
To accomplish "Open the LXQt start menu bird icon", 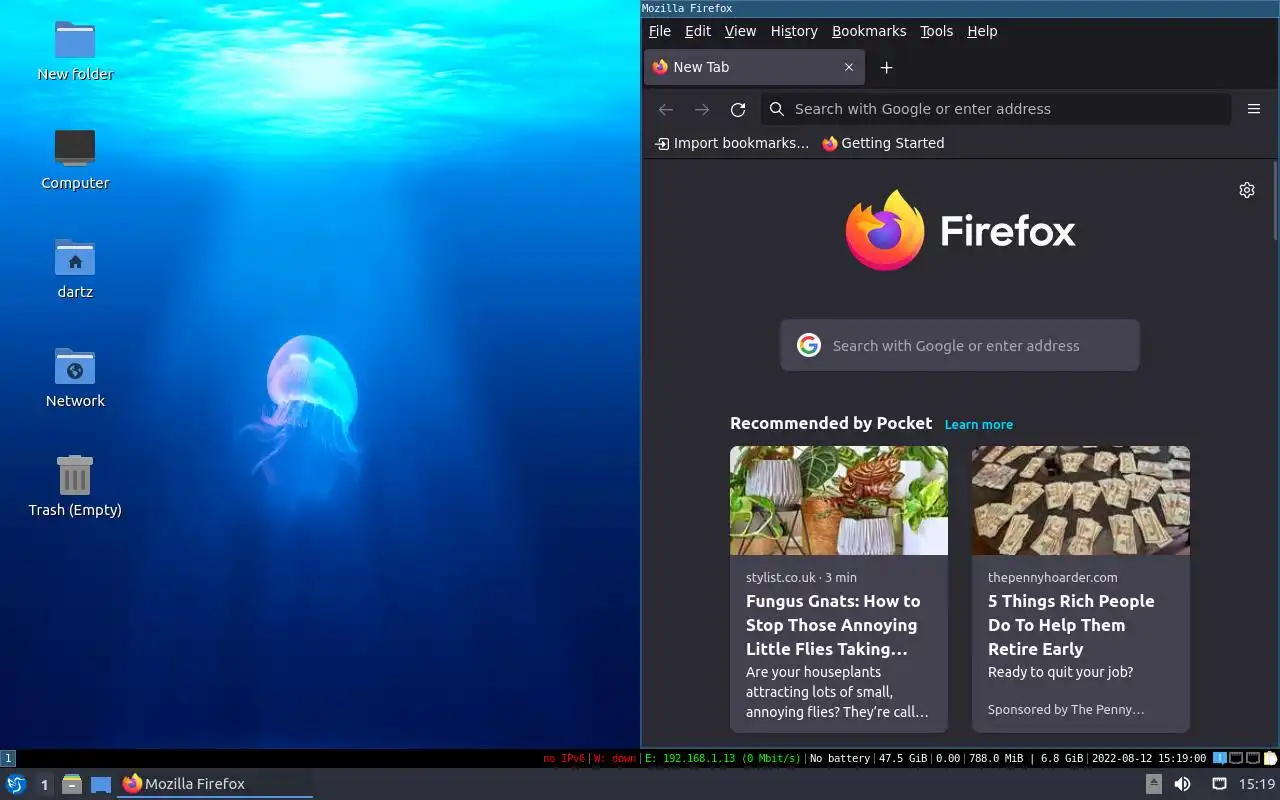I will click(x=16, y=784).
